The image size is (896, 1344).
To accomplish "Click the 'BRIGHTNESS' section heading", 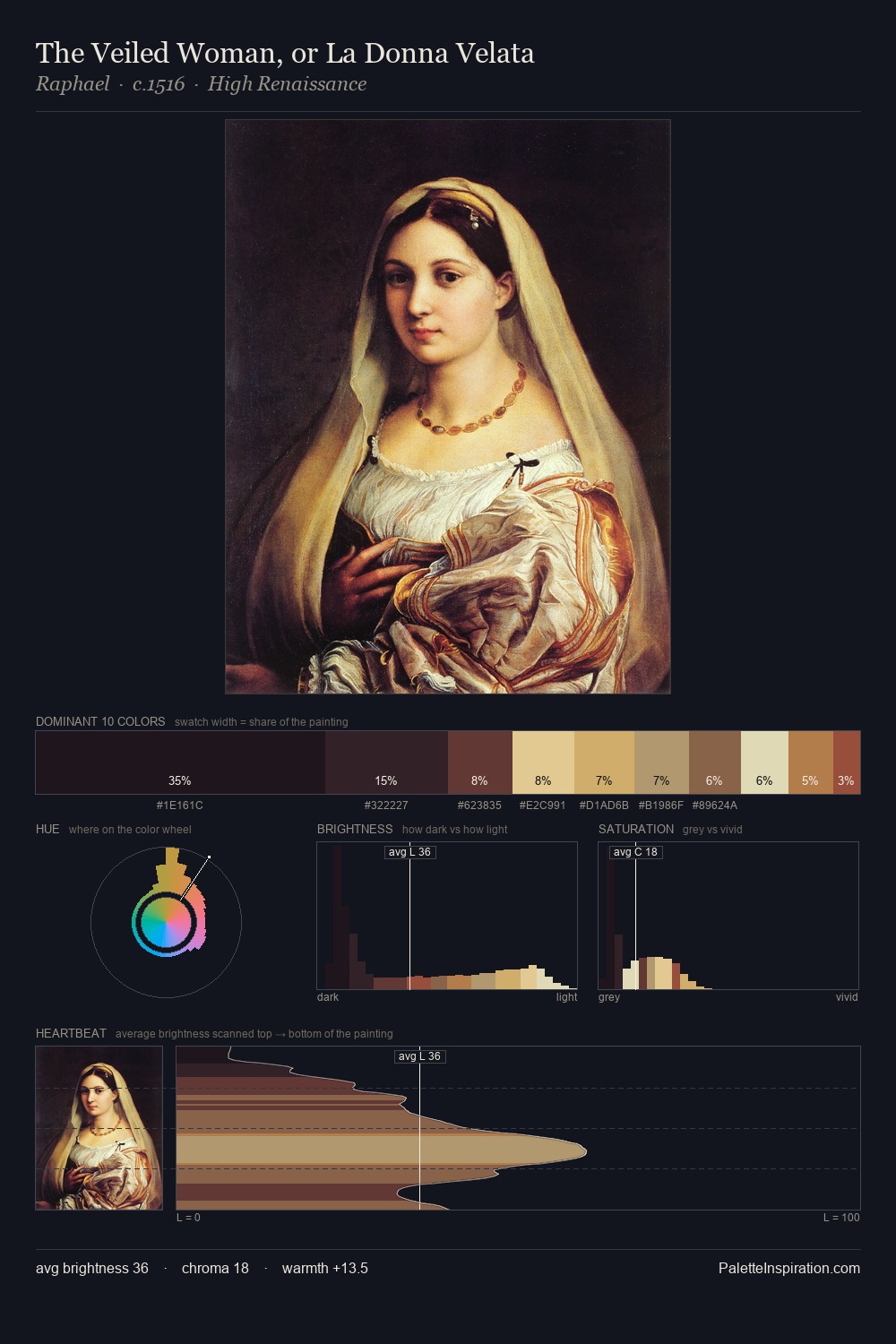I will tap(355, 829).
